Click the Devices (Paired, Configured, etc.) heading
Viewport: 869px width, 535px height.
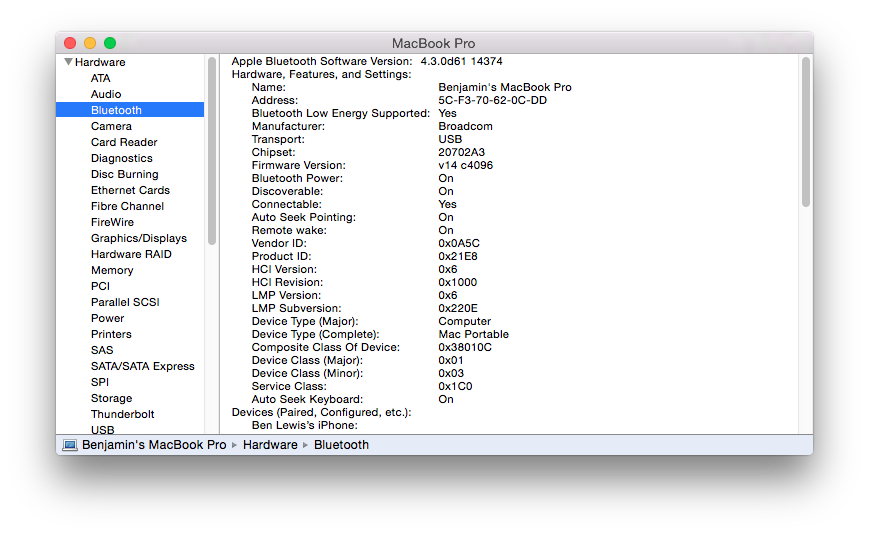pyautogui.click(x=321, y=412)
